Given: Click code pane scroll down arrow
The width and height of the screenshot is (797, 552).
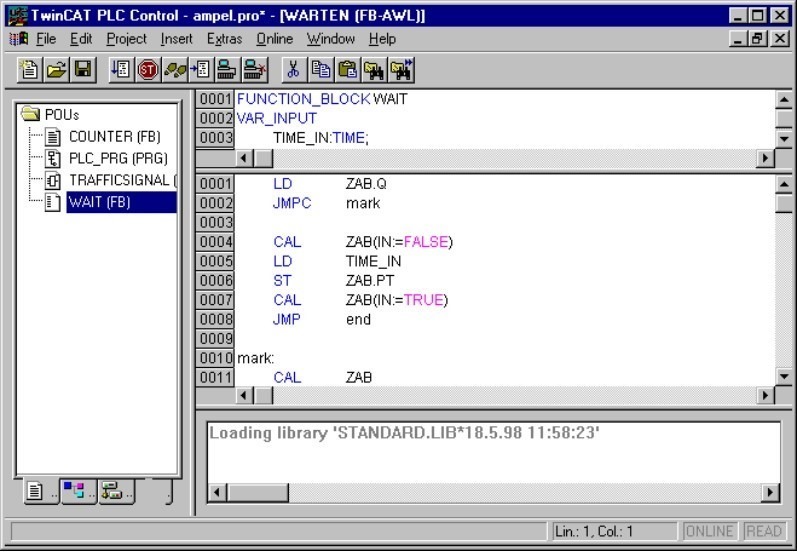Looking at the screenshot, I should (x=784, y=377).
